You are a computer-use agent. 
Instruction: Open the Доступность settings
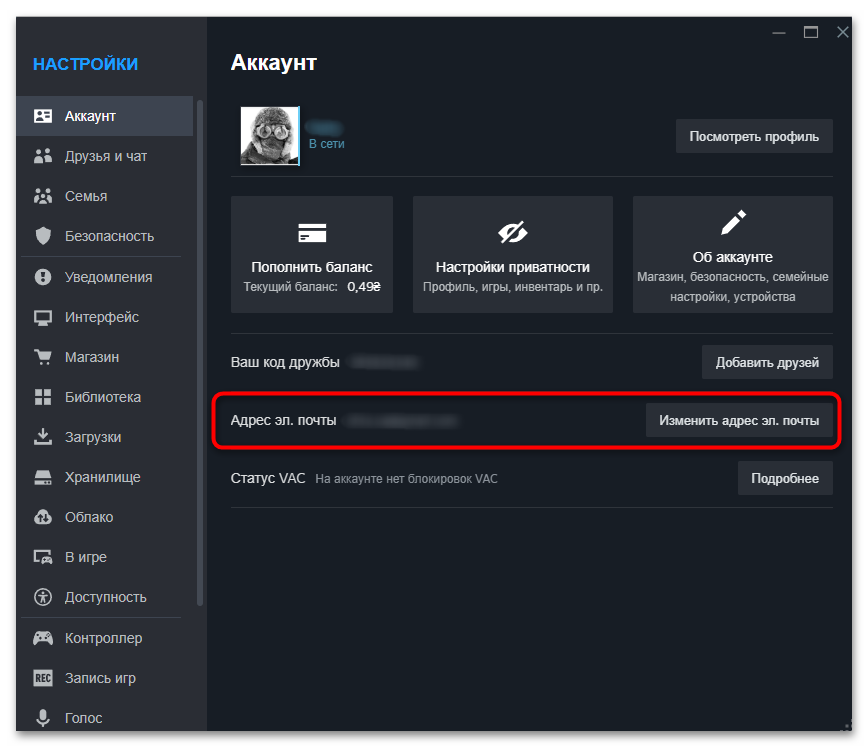105,597
